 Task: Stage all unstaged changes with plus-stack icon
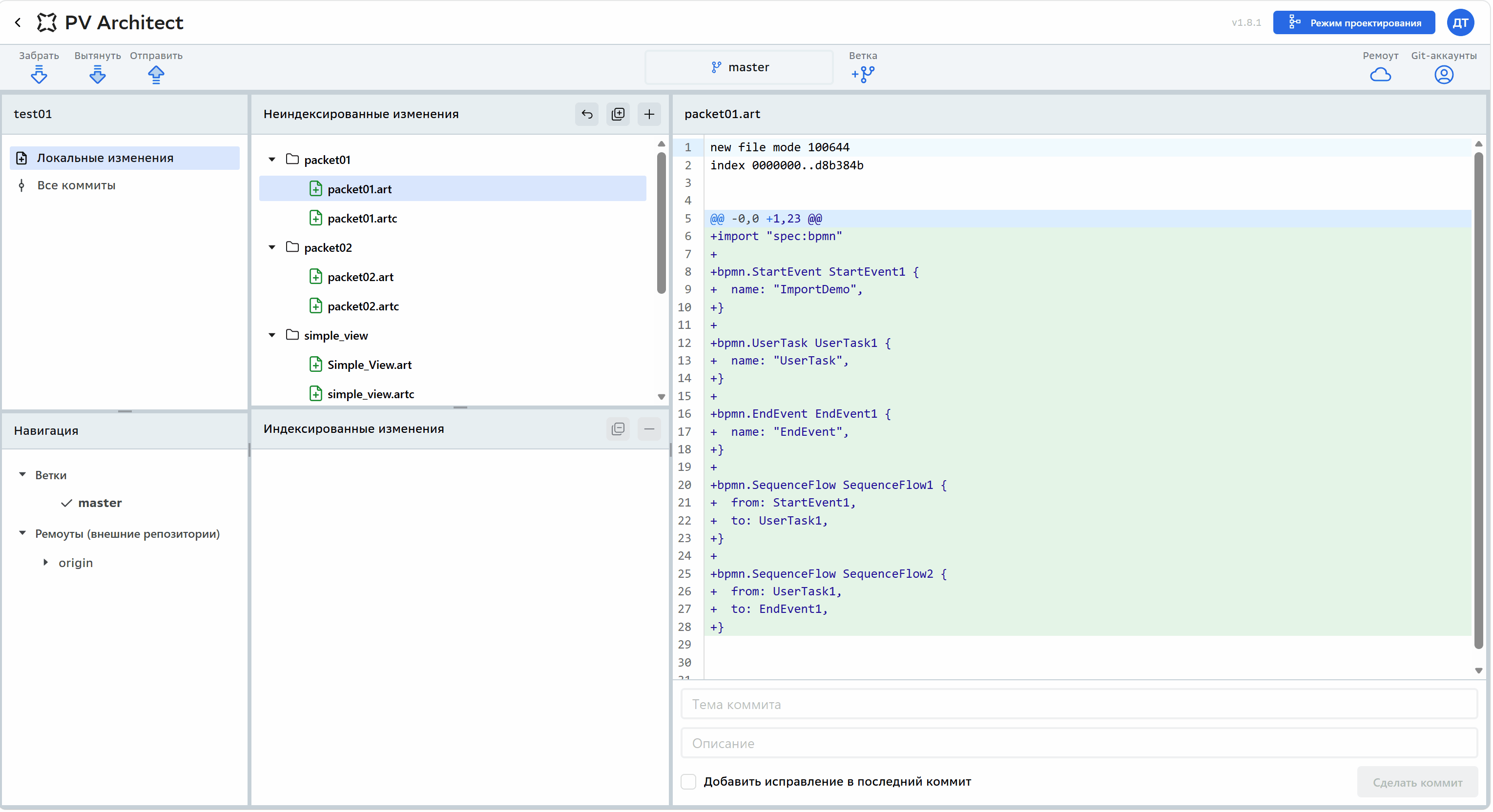click(618, 114)
